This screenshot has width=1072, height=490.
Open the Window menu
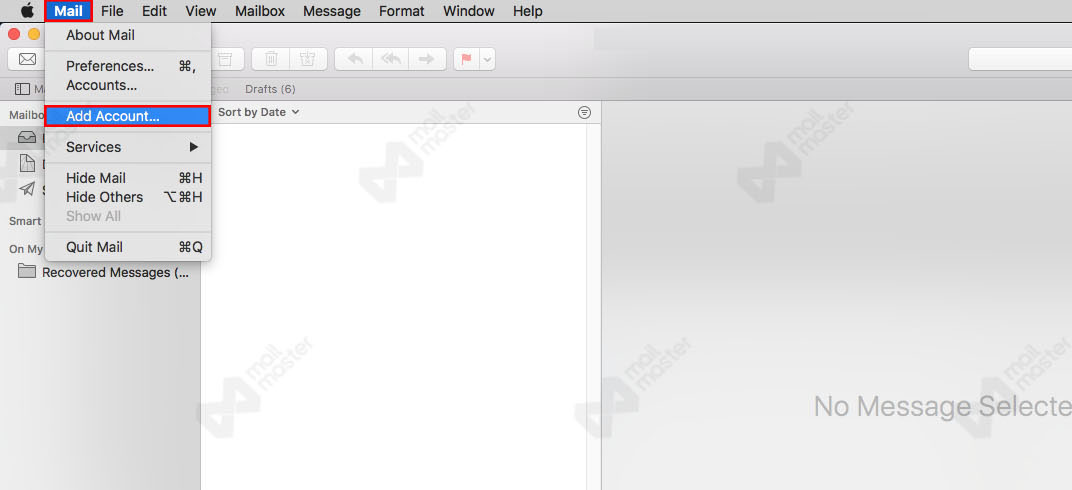[468, 11]
